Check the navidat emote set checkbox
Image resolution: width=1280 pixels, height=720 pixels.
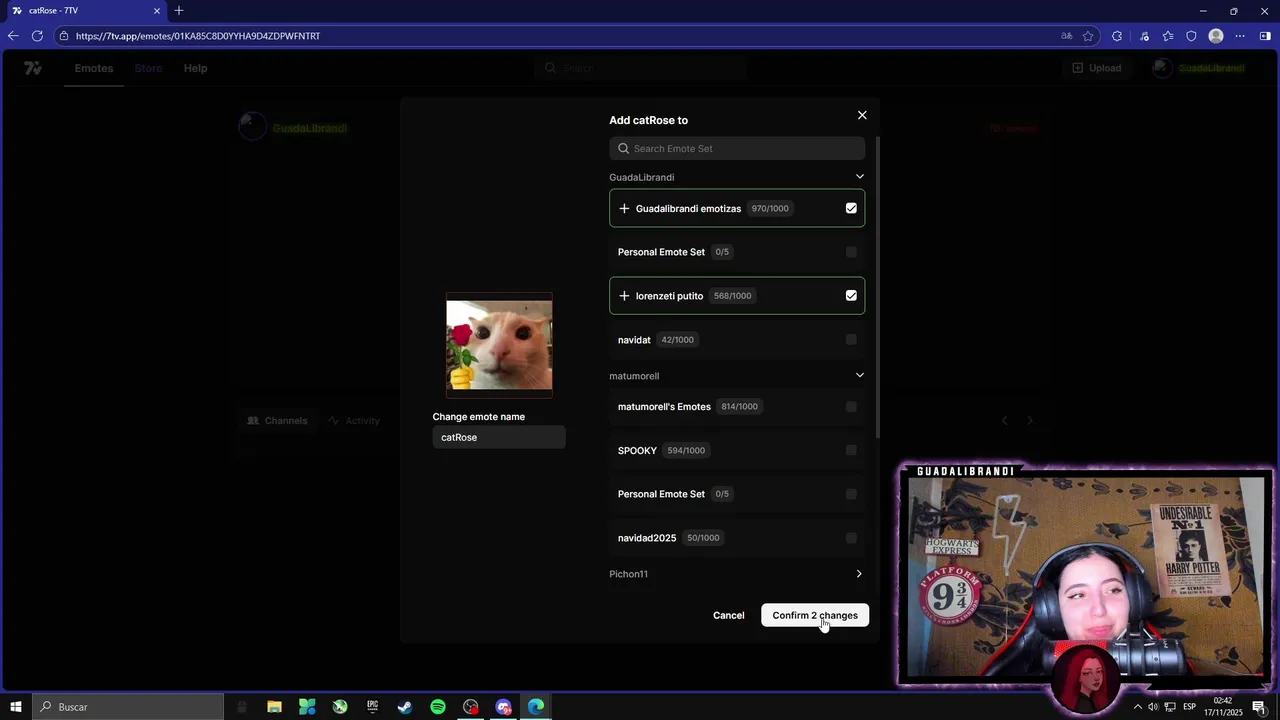click(851, 340)
